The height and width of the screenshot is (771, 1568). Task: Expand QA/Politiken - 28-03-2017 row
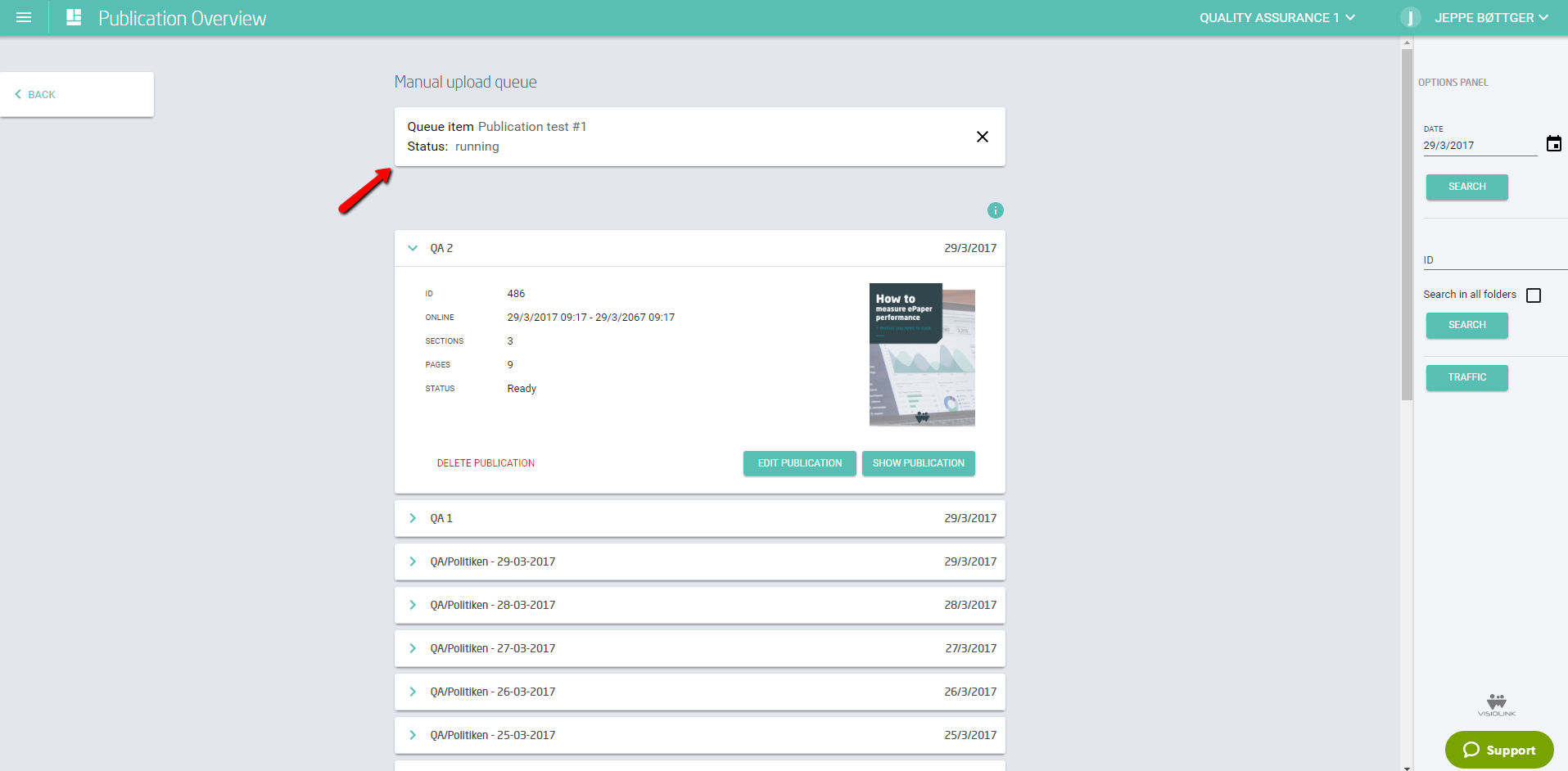(x=413, y=605)
